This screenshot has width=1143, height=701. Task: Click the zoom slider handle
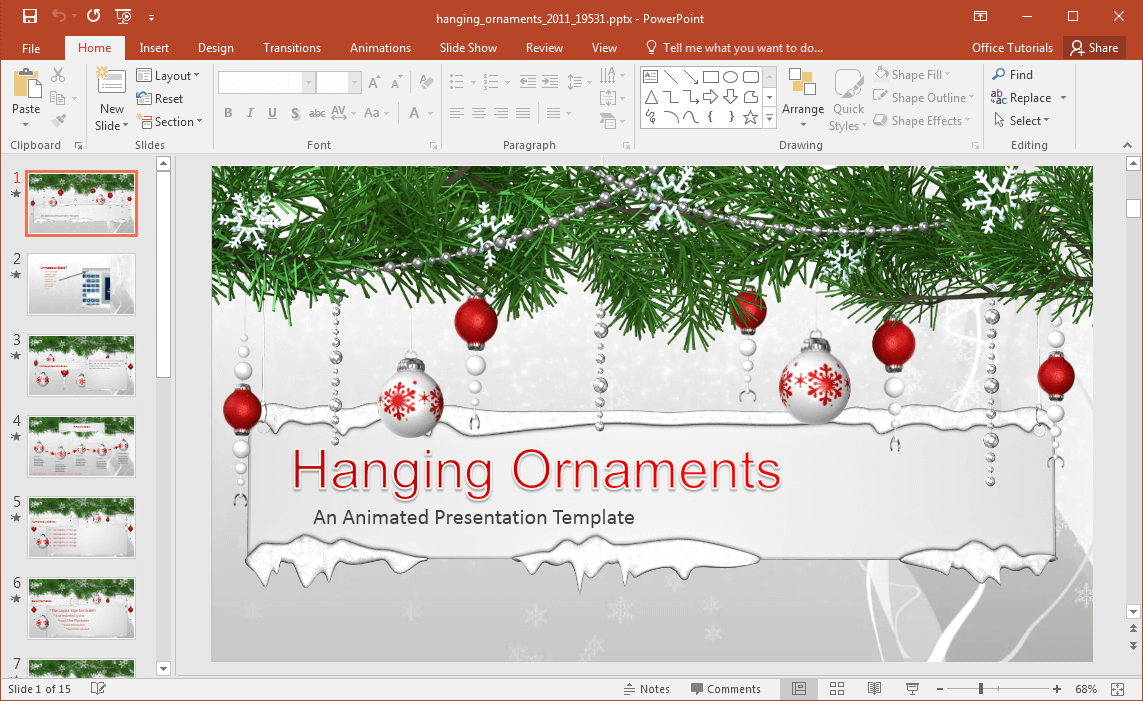981,689
